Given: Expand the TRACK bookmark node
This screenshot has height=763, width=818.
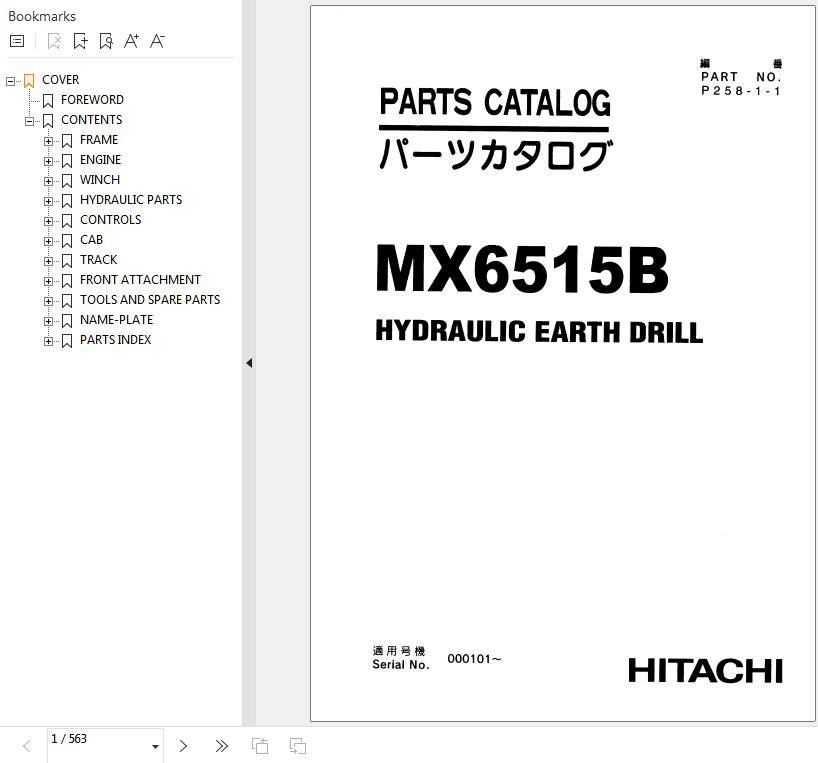Looking at the screenshot, I should (48, 261).
